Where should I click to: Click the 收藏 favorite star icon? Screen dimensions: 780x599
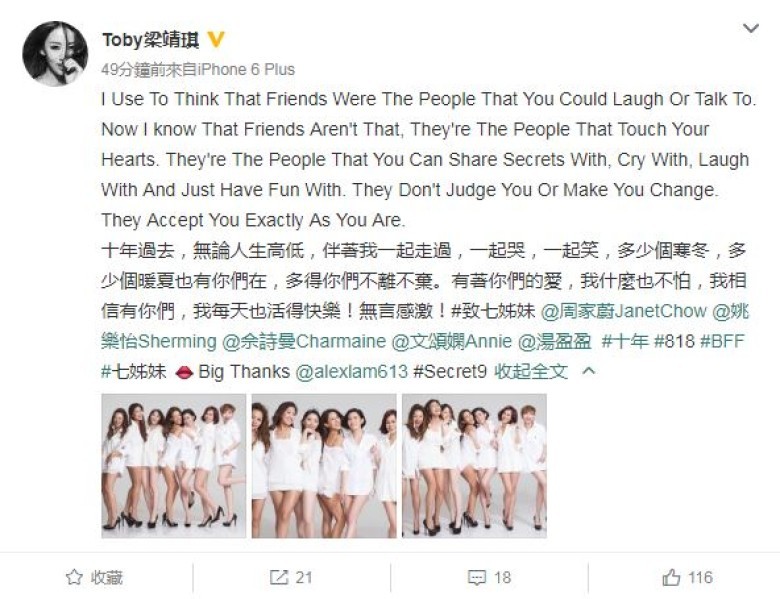74,577
